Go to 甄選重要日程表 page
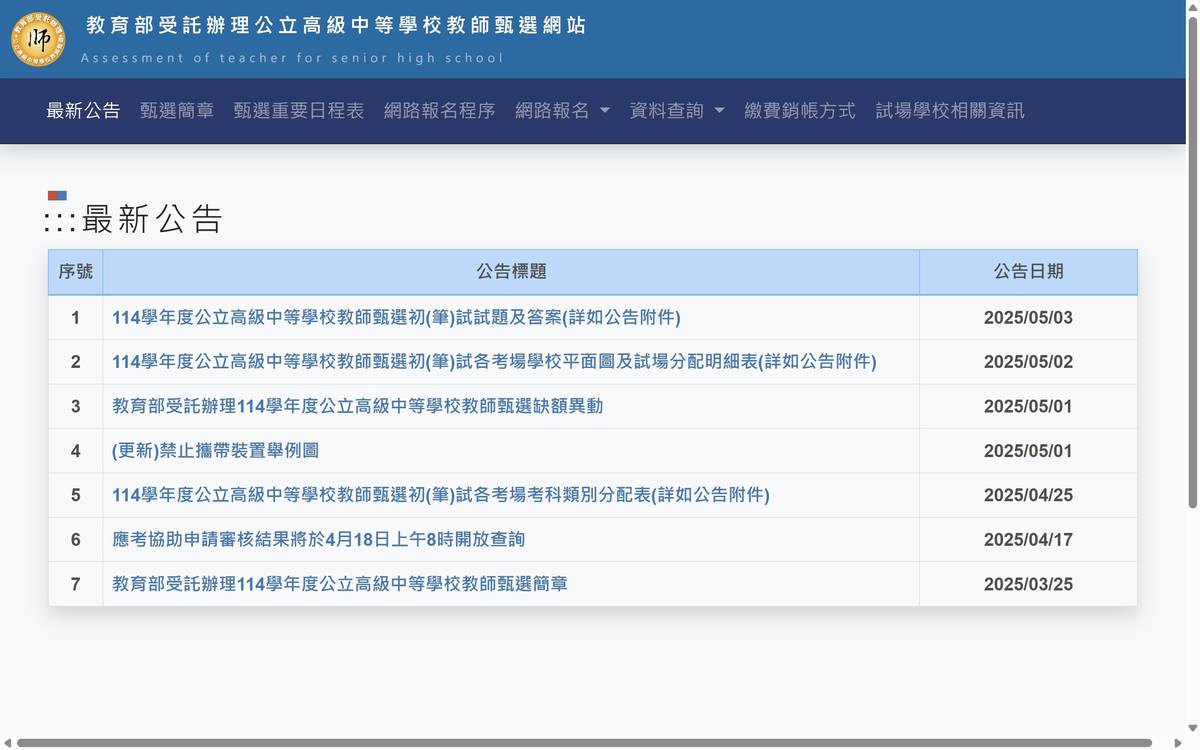This screenshot has height=750, width=1200. point(299,111)
